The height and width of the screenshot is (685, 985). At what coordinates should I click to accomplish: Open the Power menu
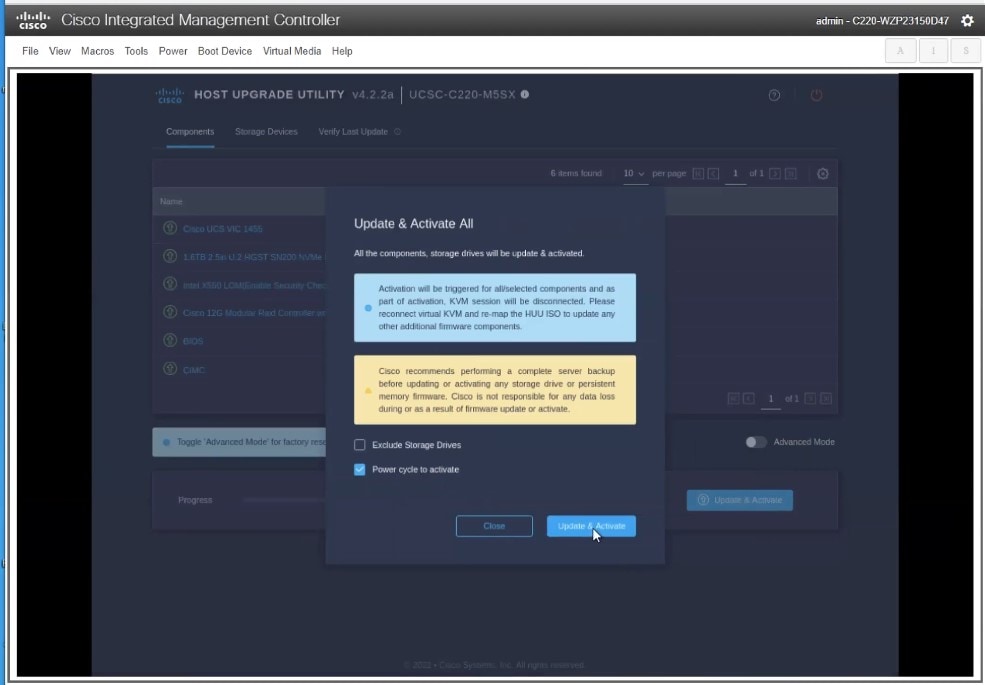coord(173,51)
